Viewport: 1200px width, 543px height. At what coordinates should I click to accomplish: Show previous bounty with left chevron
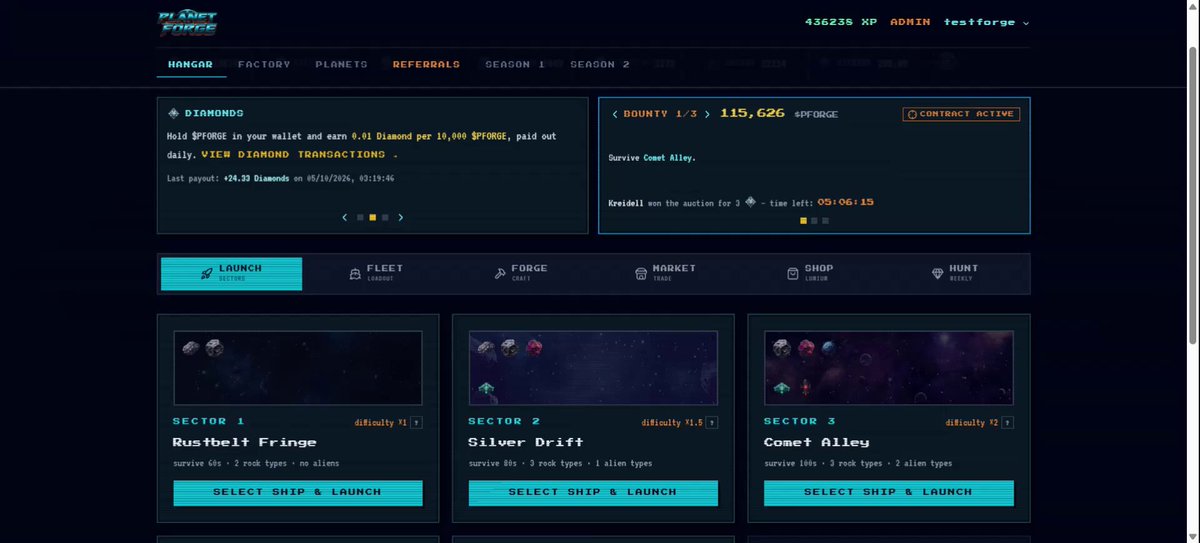pos(615,114)
